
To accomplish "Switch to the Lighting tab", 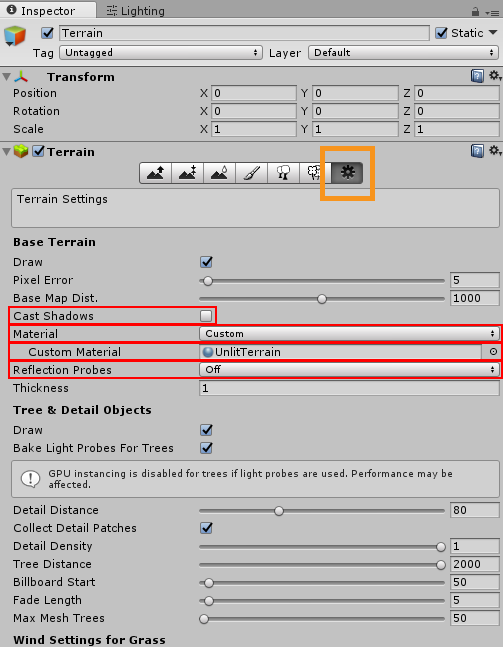I will 136,11.
